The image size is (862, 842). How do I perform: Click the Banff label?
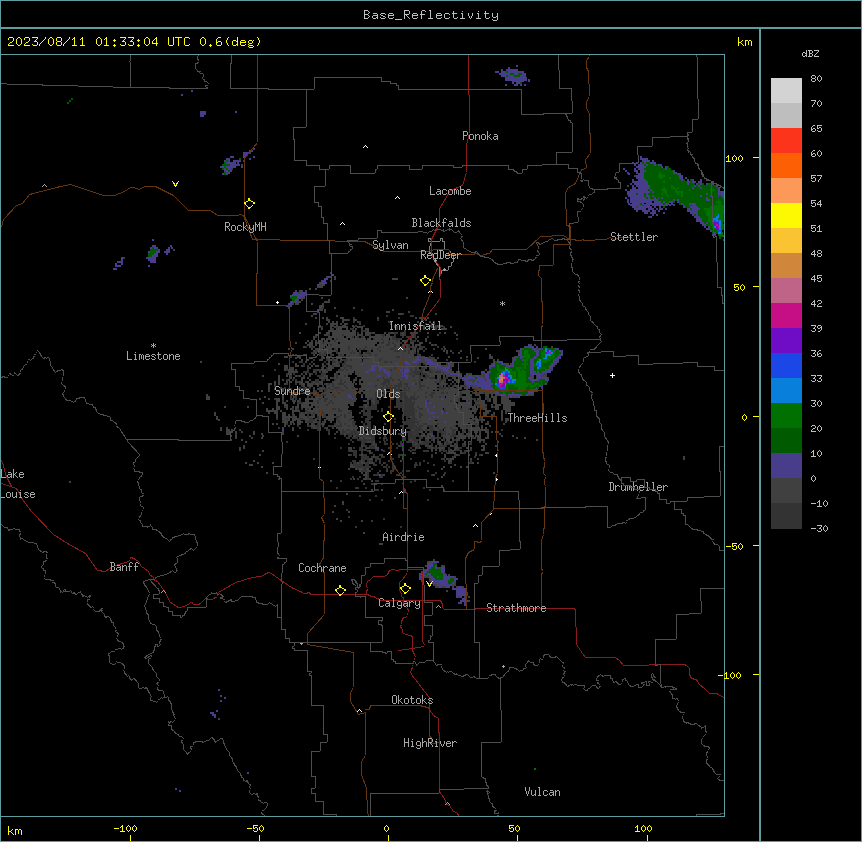point(124,567)
